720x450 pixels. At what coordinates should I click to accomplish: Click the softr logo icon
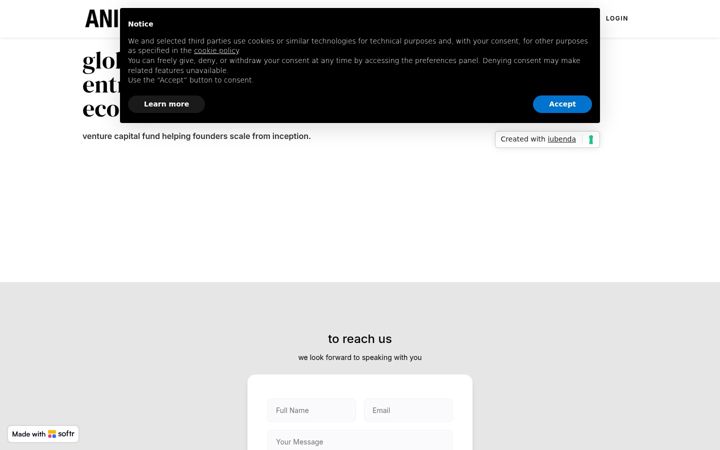click(x=52, y=434)
